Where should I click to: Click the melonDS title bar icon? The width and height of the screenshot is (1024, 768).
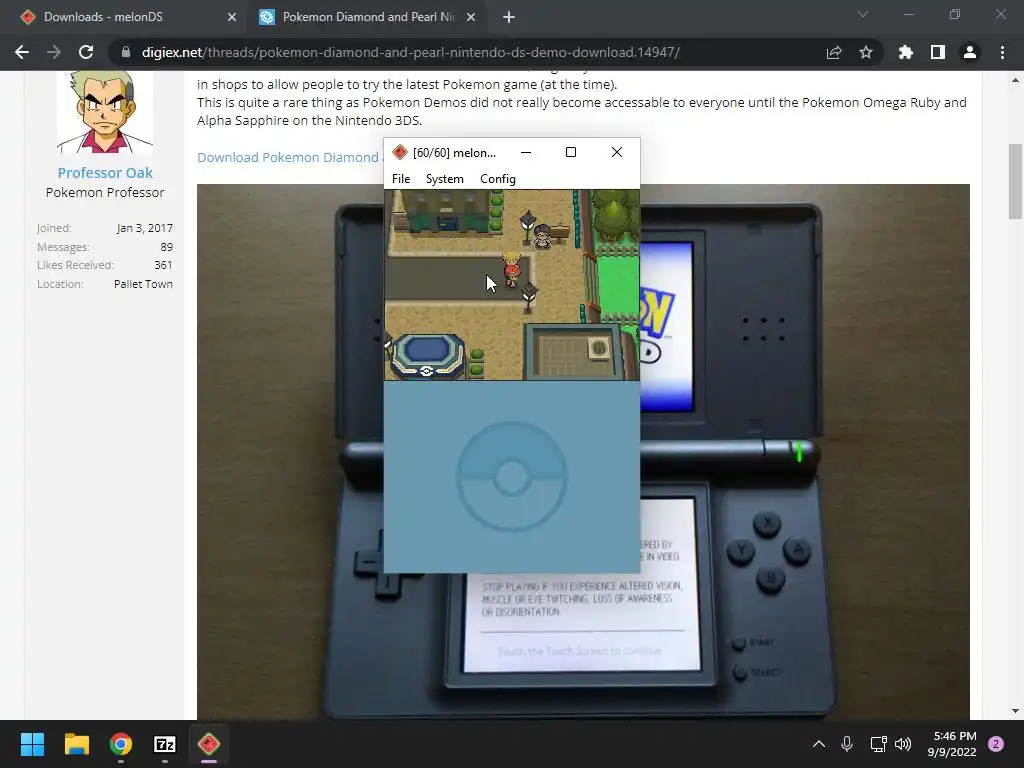(x=400, y=153)
